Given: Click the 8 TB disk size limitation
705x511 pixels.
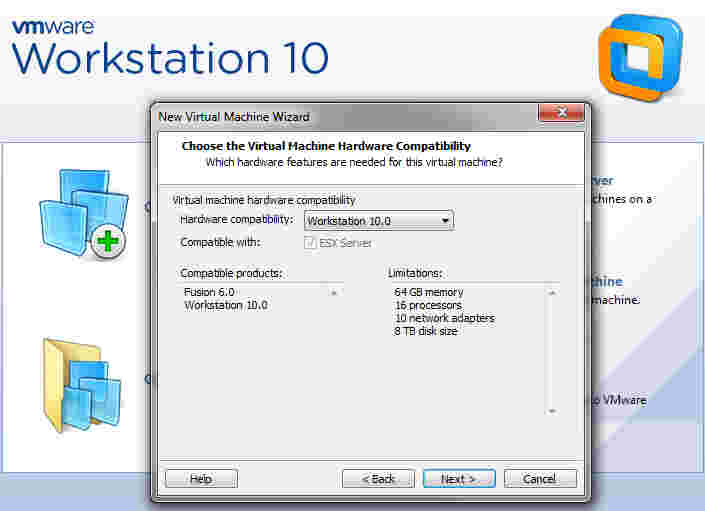Looking at the screenshot, I should pyautogui.click(x=425, y=331).
